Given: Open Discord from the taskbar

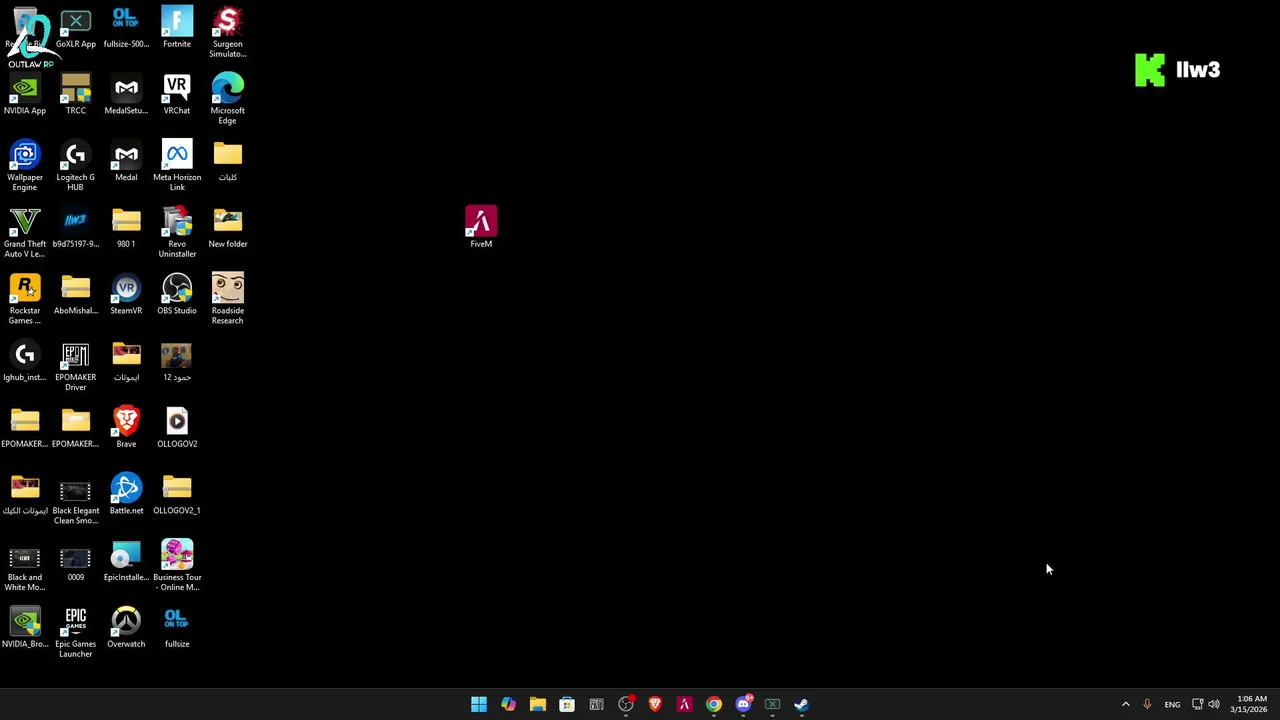Looking at the screenshot, I should [743, 704].
